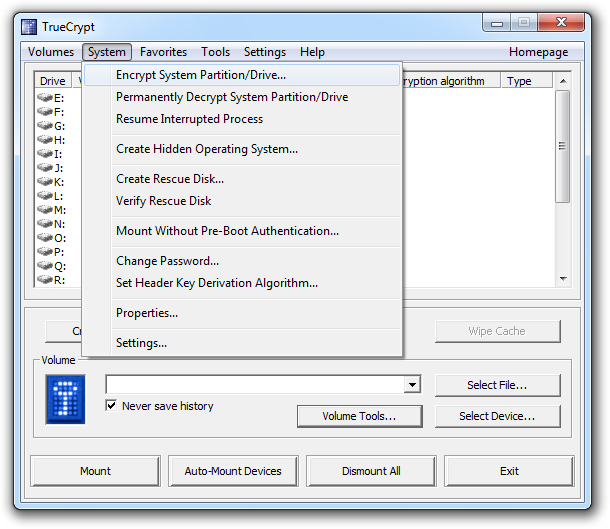Click the Drive column header
The image size is (610, 529).
53,81
